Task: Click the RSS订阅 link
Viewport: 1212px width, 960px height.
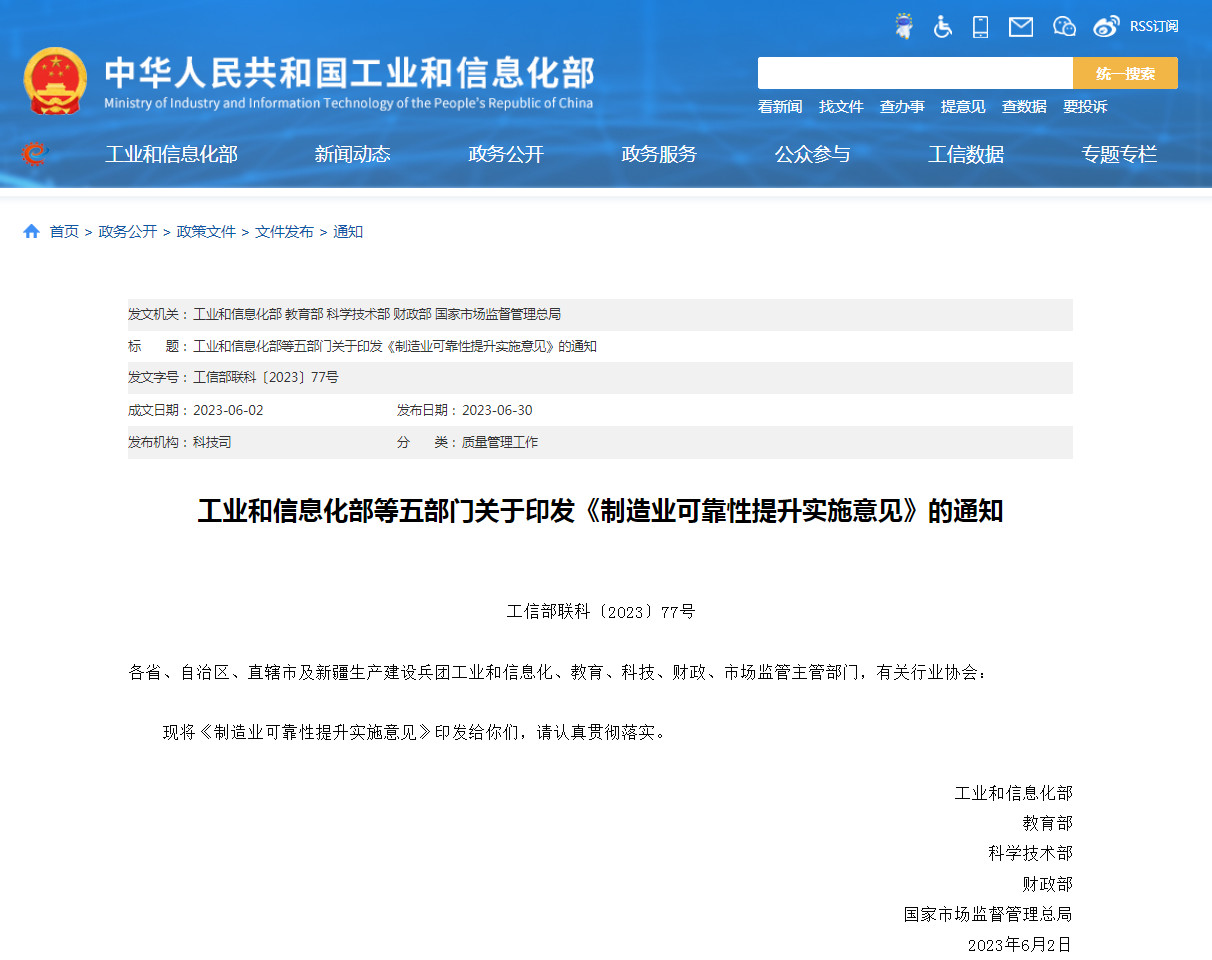Action: (x=1154, y=27)
